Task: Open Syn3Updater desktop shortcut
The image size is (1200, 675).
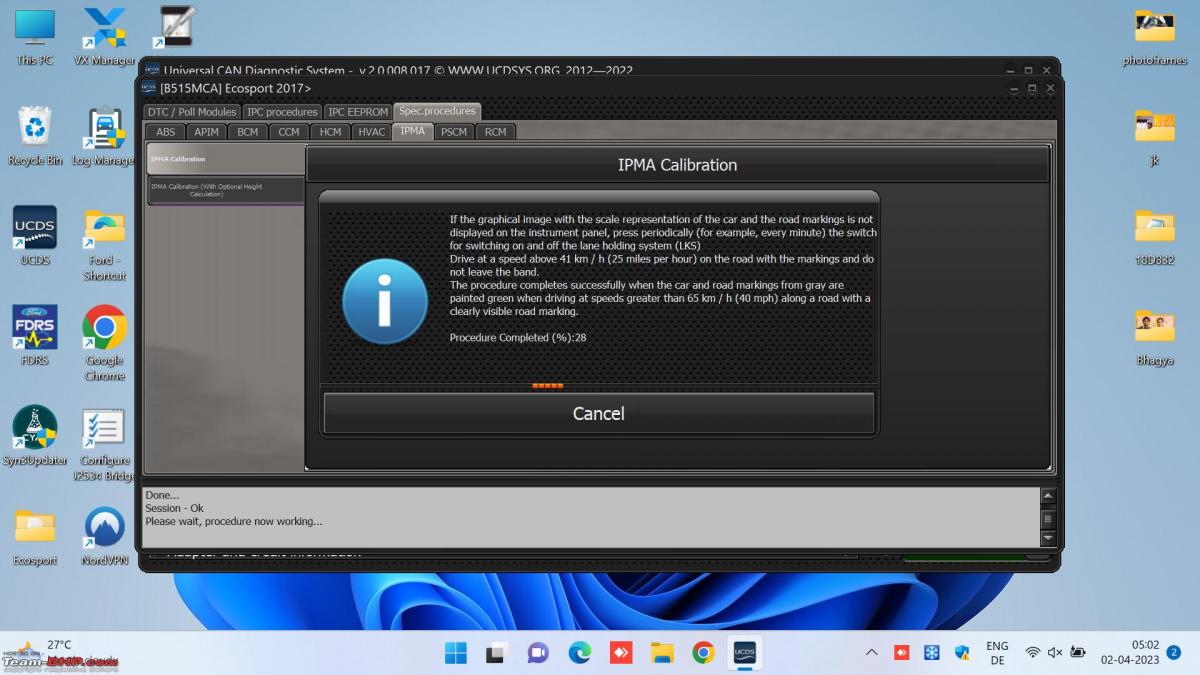Action: pyautogui.click(x=35, y=437)
